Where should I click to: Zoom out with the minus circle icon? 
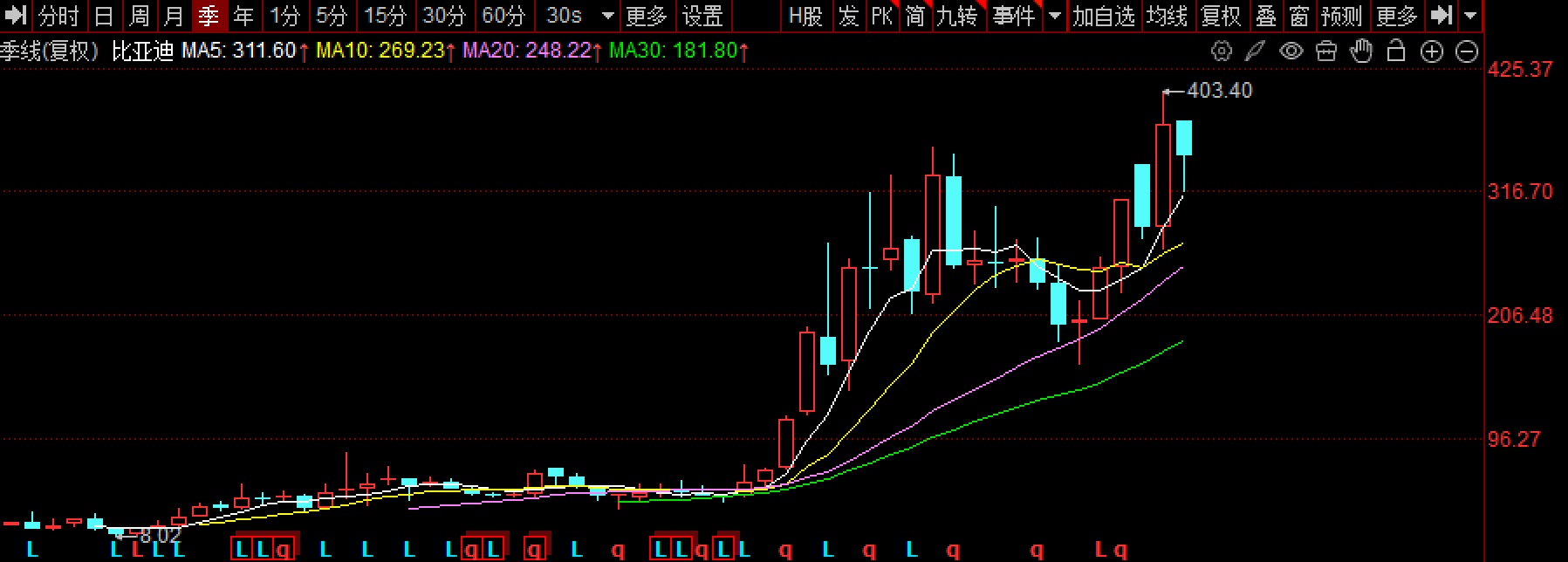click(1468, 51)
